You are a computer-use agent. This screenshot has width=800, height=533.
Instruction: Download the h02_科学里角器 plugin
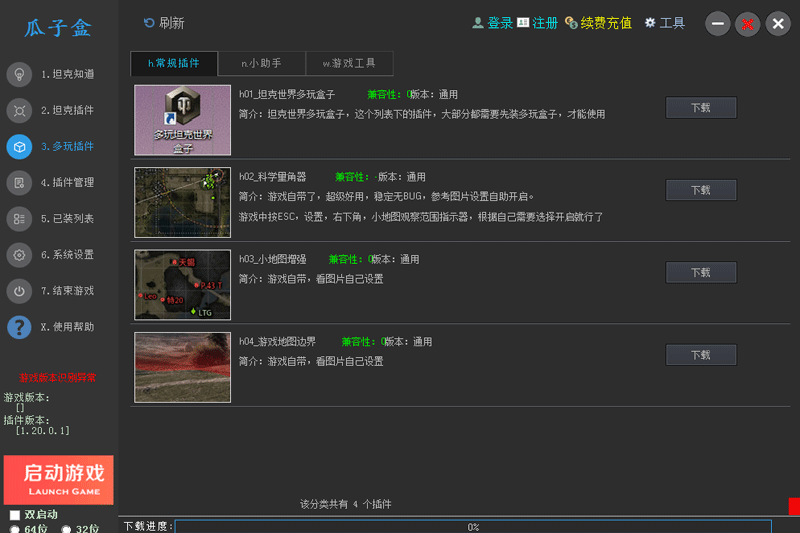701,190
